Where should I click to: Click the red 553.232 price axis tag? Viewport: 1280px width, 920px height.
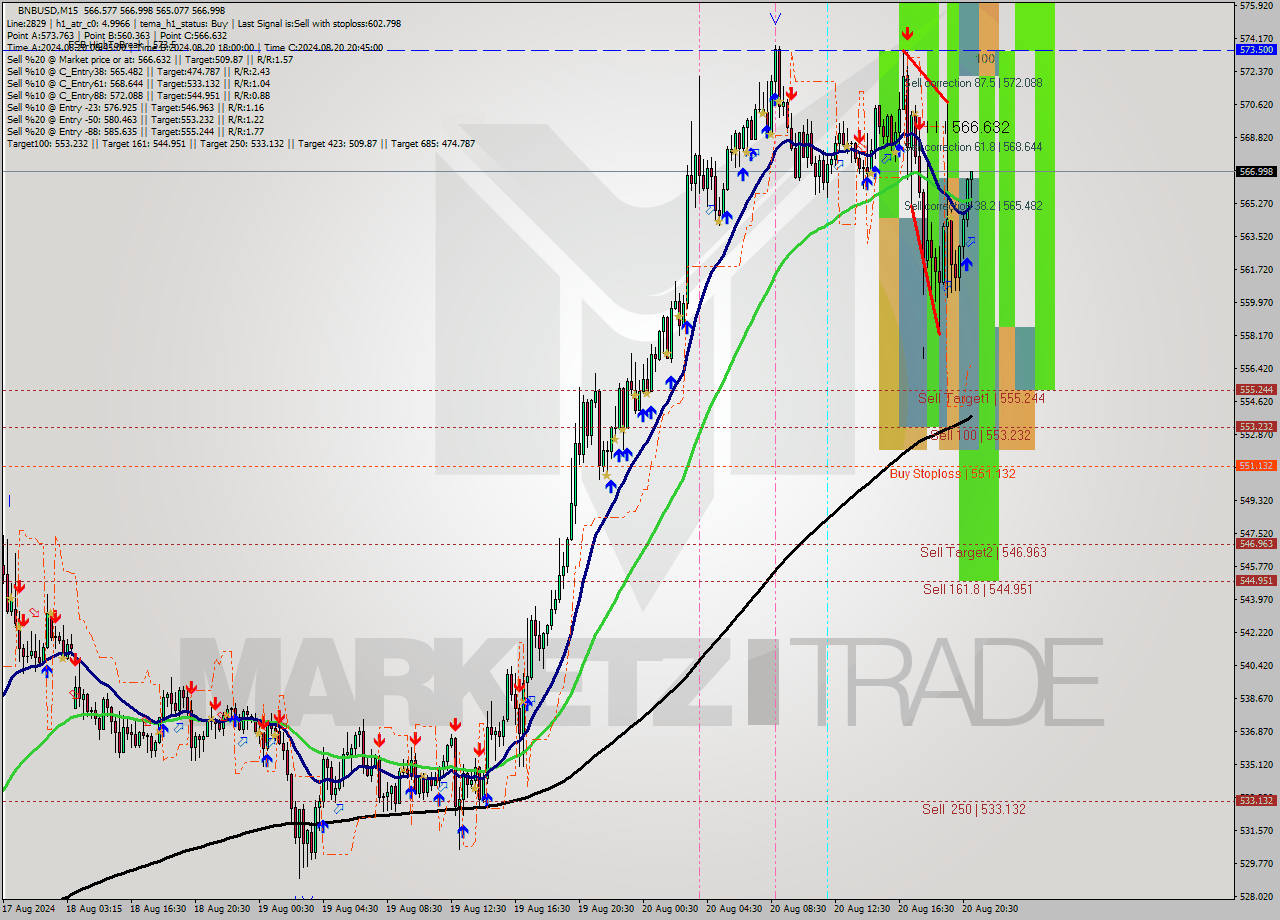(1256, 427)
